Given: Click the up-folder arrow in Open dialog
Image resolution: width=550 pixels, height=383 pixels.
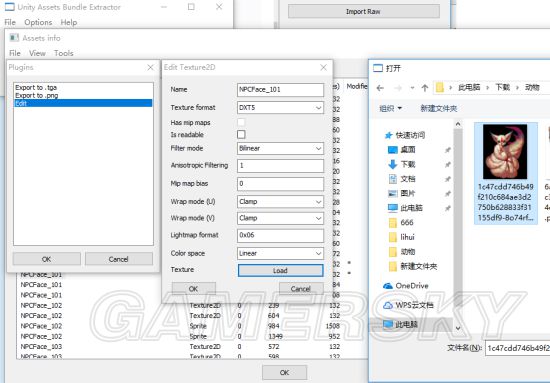Looking at the screenshot, I should [x=425, y=88].
